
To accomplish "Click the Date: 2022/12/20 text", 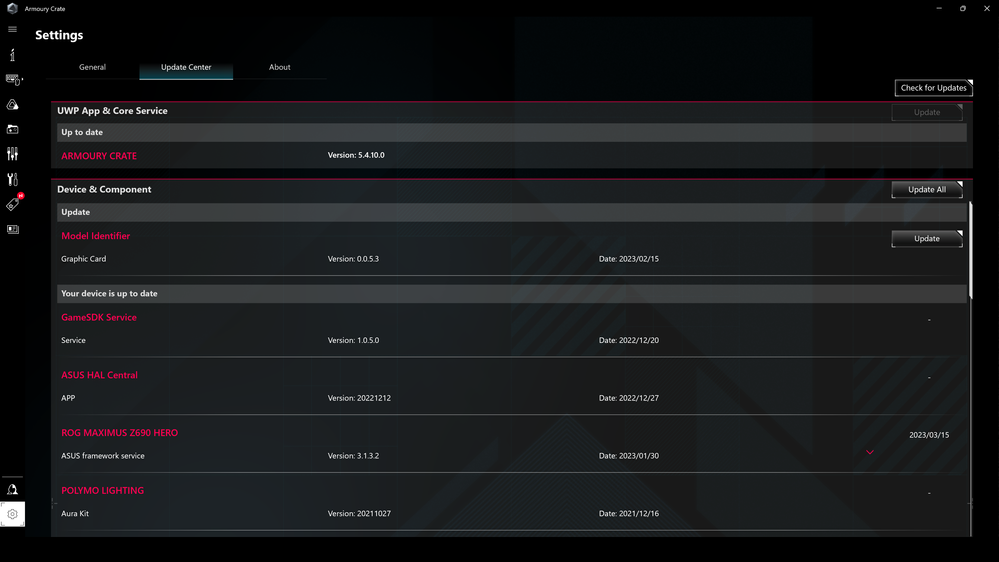I will (x=629, y=340).
